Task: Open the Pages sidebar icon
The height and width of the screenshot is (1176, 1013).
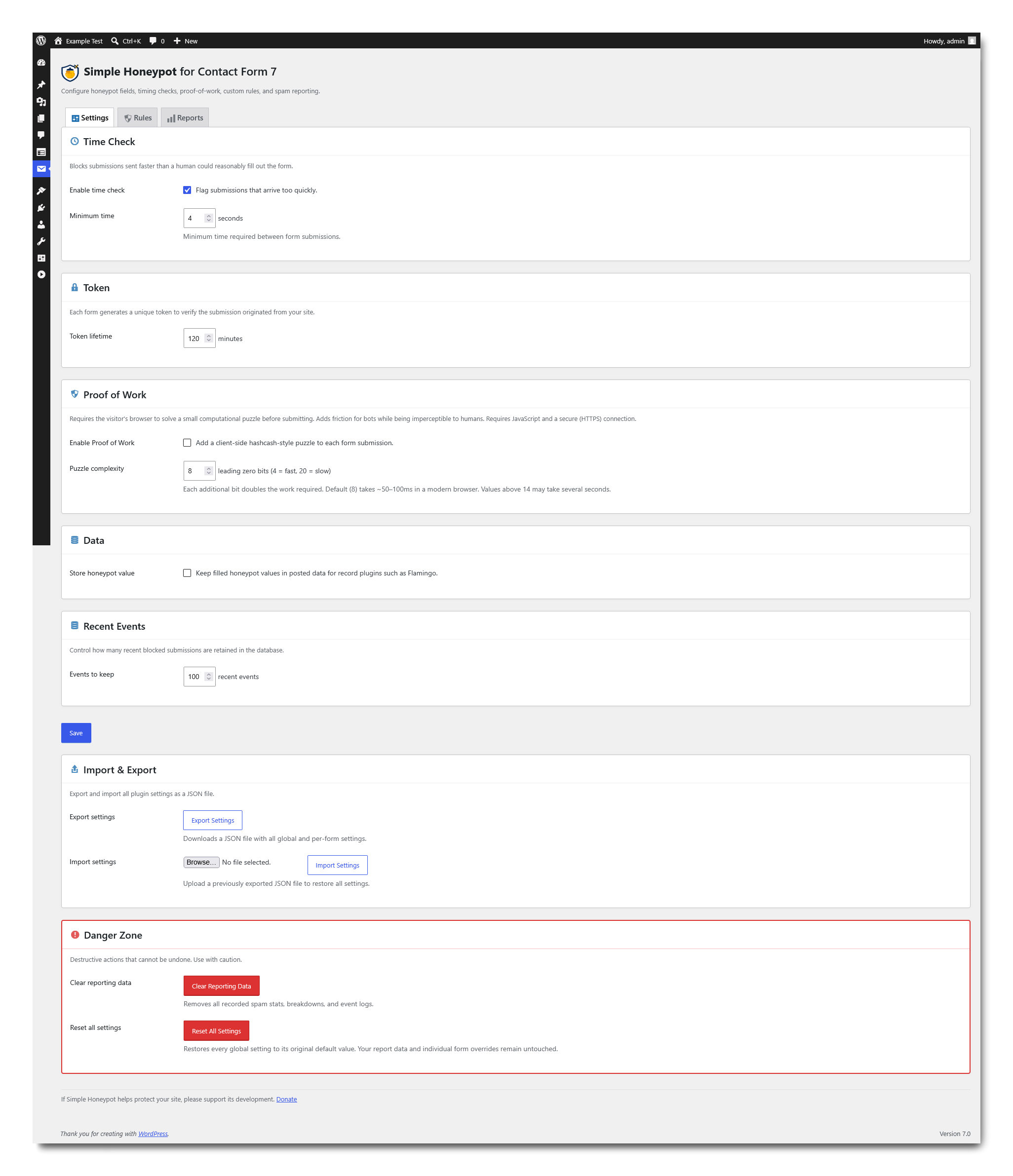Action: [41, 118]
